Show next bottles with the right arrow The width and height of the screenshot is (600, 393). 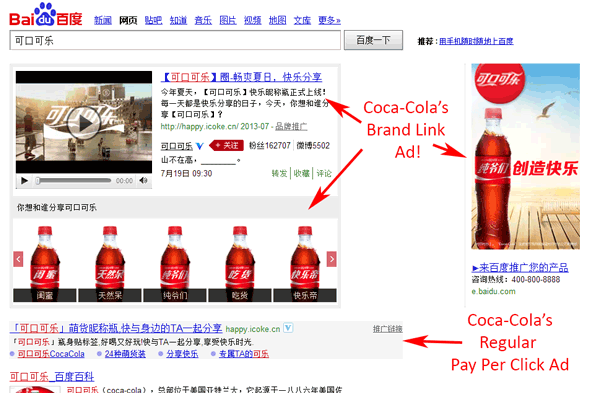point(331,259)
